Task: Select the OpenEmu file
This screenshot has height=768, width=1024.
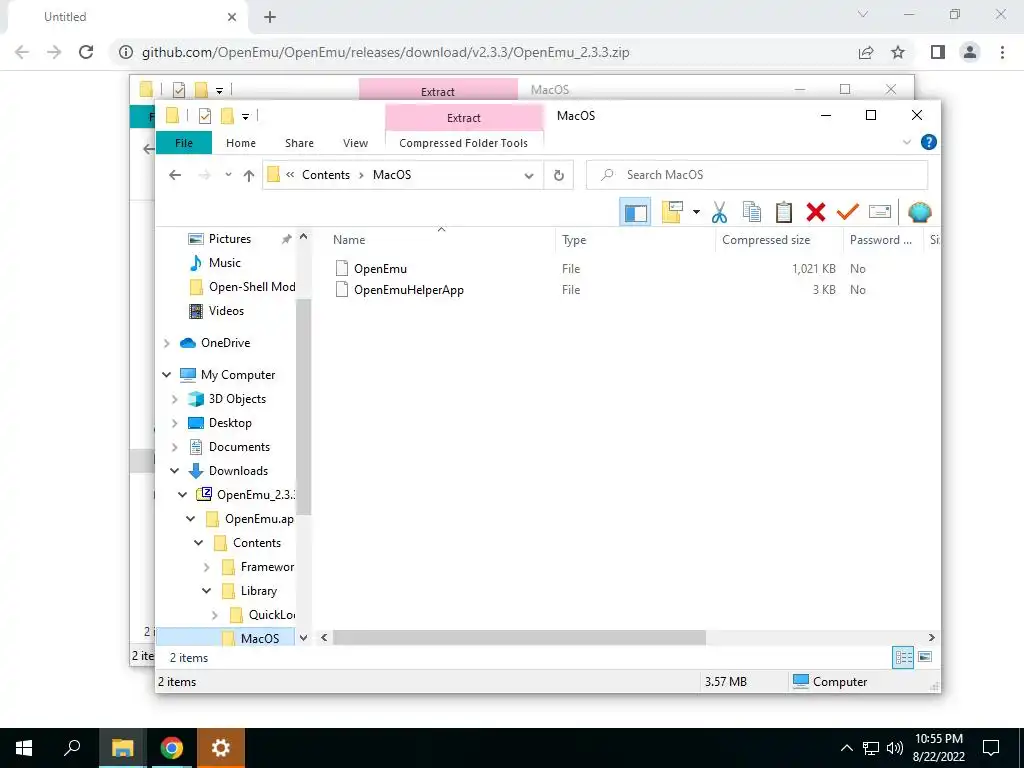Action: [380, 268]
